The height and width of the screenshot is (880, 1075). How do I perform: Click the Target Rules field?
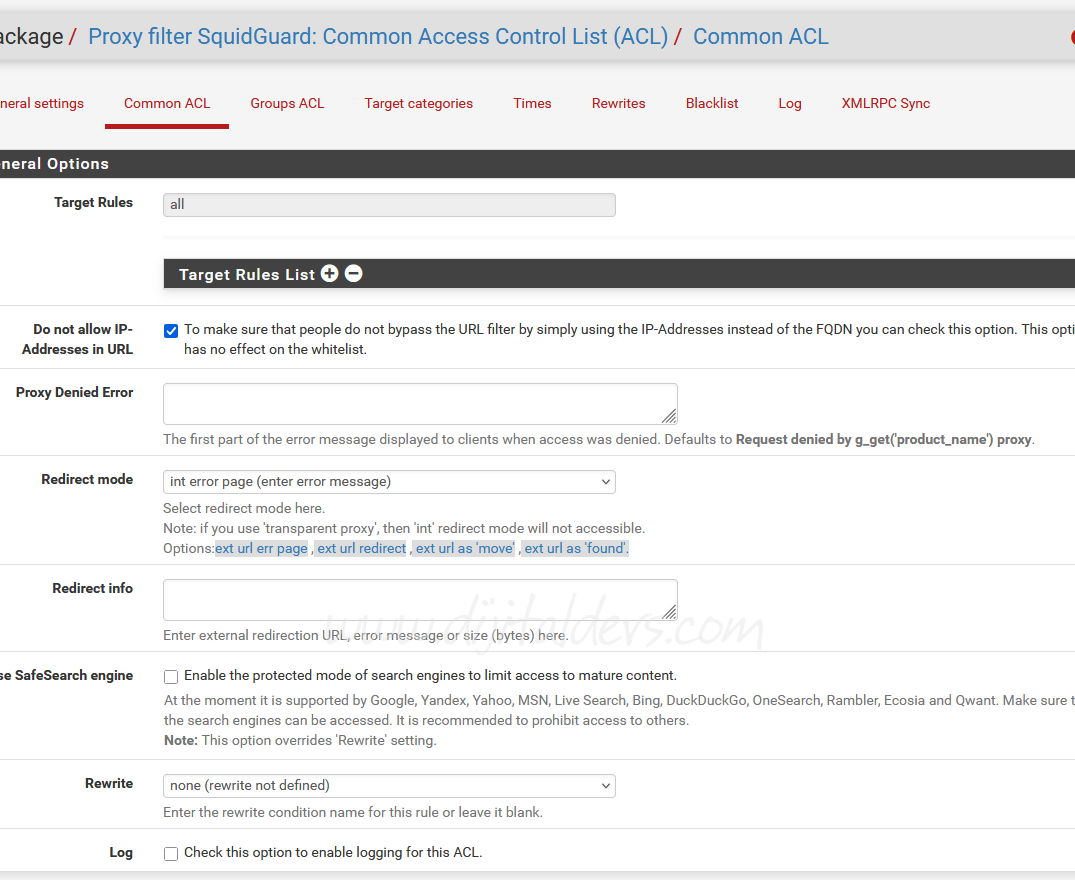click(389, 205)
